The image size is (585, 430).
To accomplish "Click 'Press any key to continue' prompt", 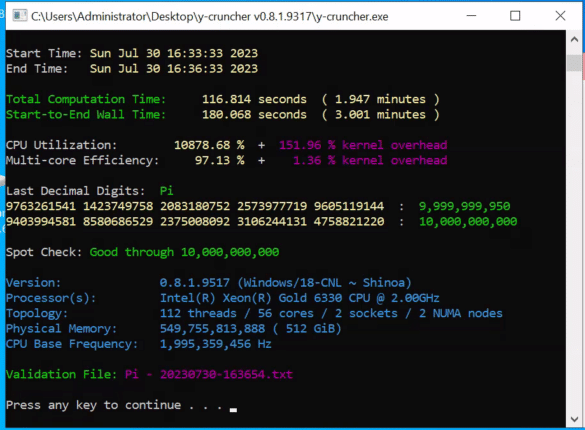I will 94,405.
